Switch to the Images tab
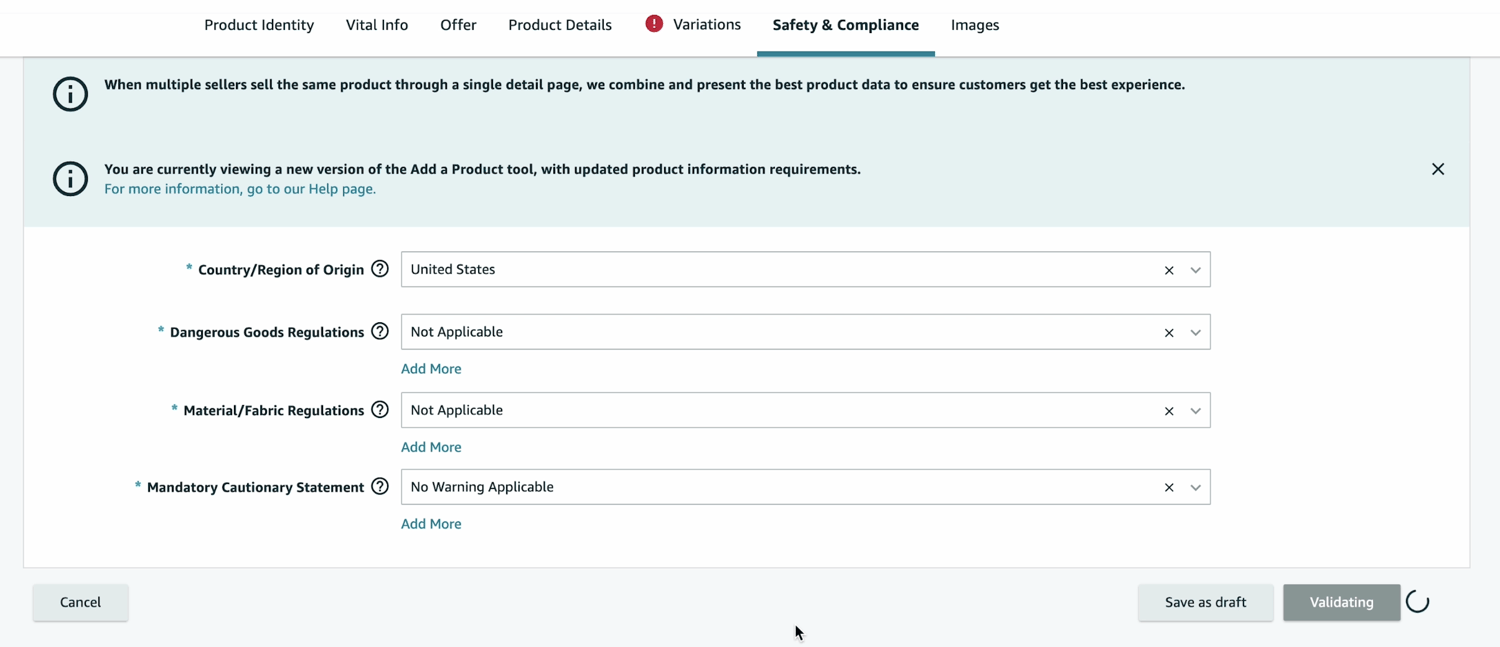The image size is (1500, 647). (974, 24)
